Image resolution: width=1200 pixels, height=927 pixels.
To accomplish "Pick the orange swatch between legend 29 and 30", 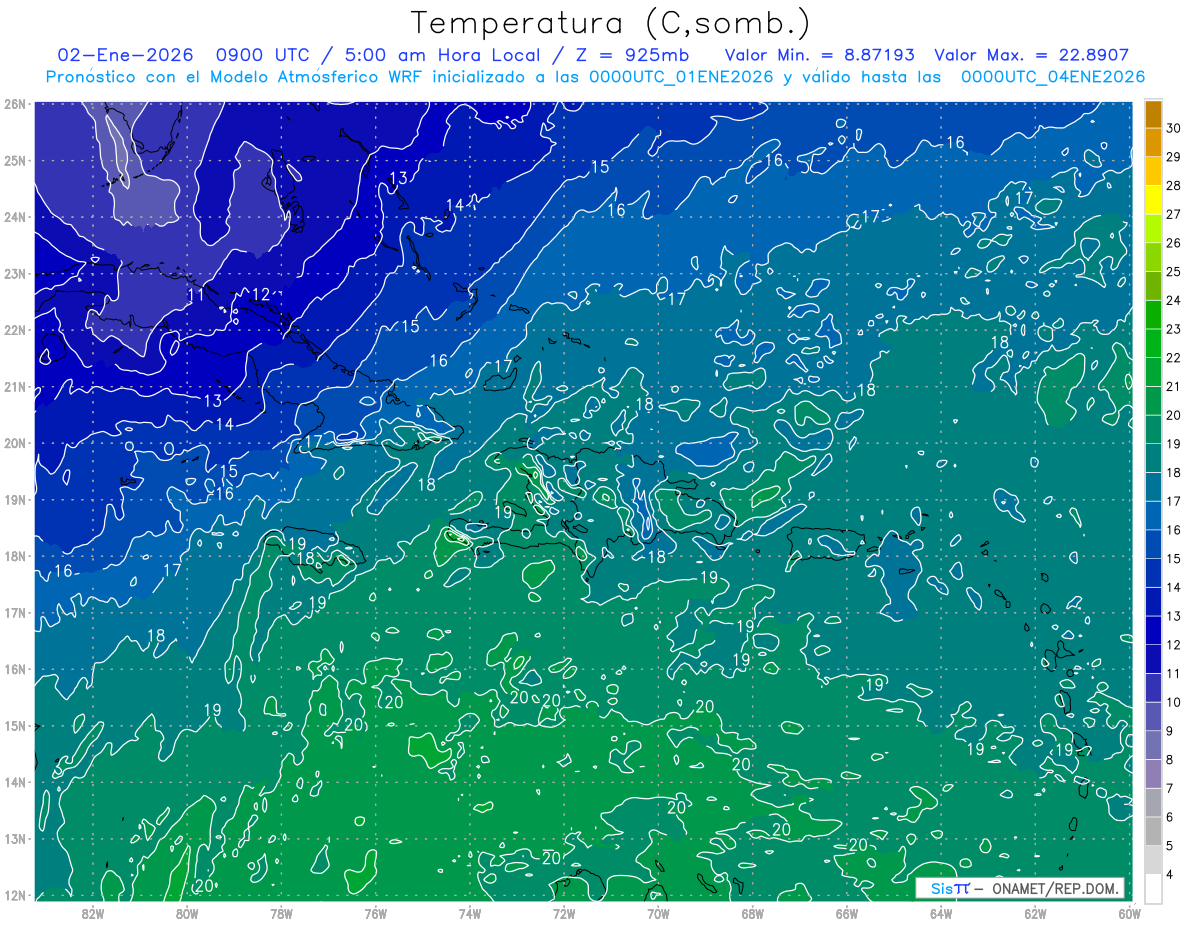I will [1154, 143].
